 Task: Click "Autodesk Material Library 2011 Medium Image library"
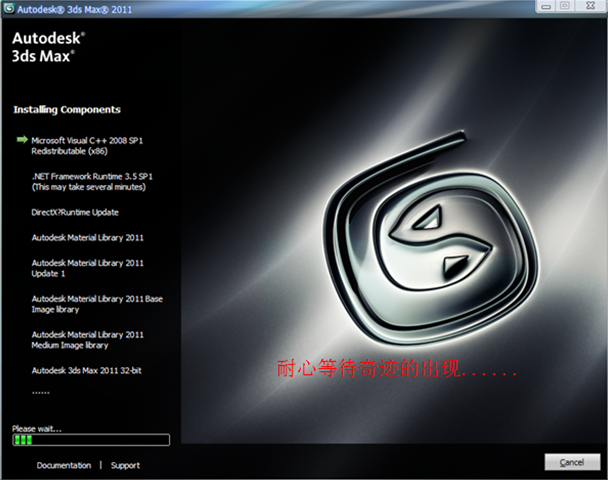pos(88,340)
